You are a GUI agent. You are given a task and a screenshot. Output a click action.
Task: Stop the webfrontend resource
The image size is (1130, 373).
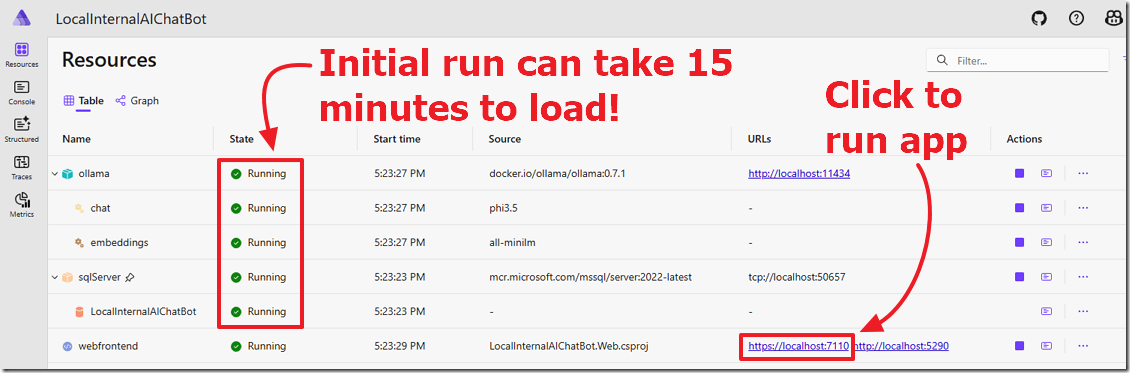[1019, 346]
